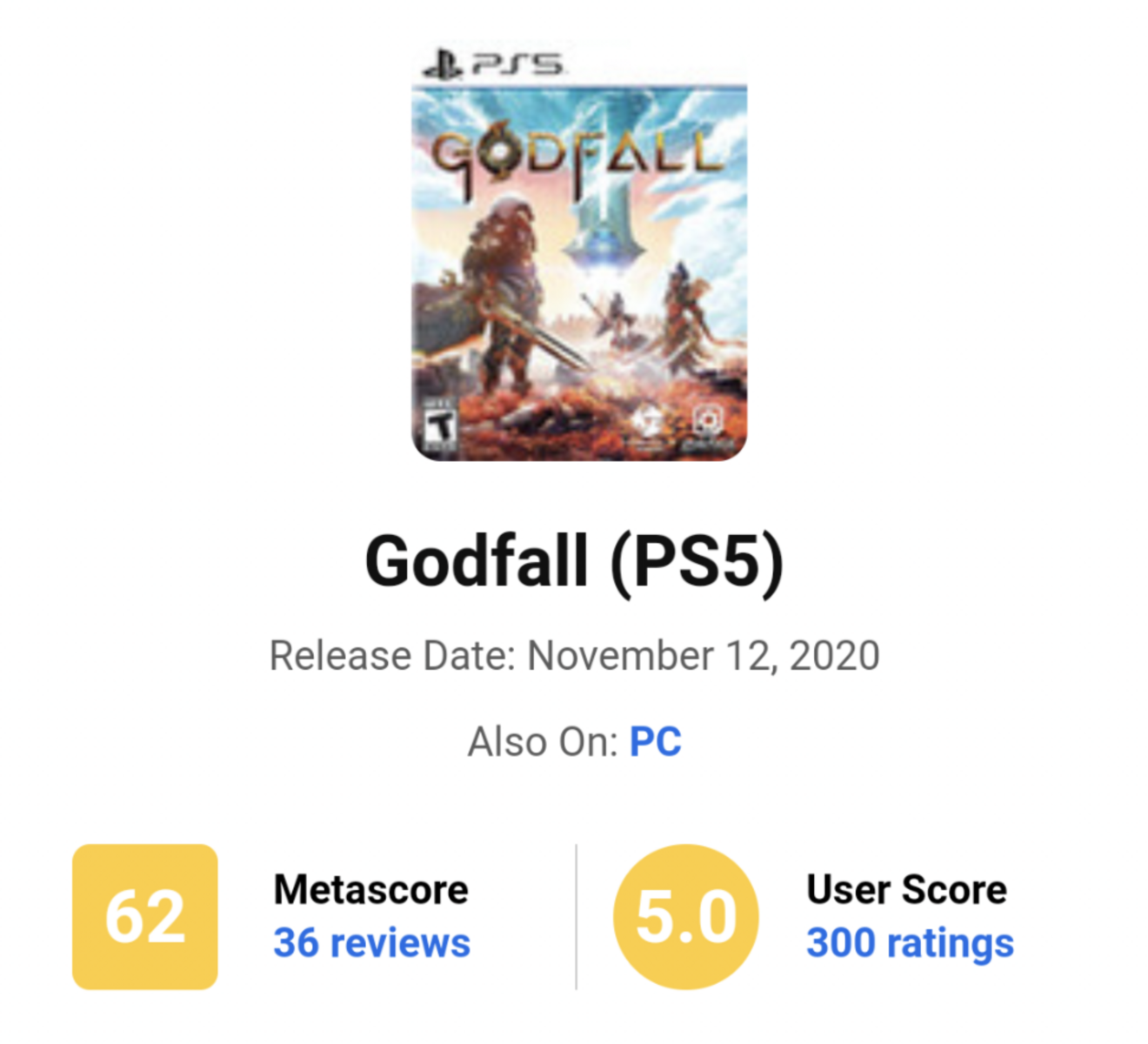Open the PC platform link

click(656, 742)
